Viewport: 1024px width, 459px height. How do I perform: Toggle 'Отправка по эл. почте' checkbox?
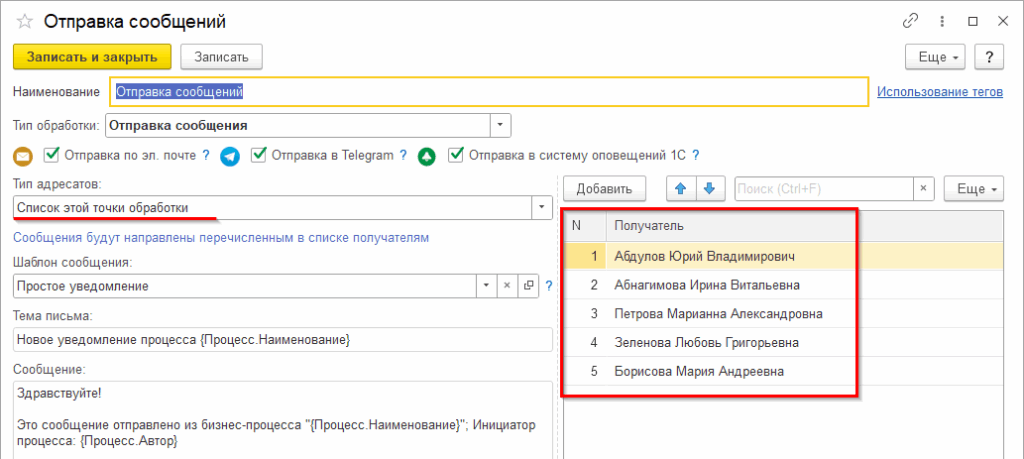pos(51,155)
